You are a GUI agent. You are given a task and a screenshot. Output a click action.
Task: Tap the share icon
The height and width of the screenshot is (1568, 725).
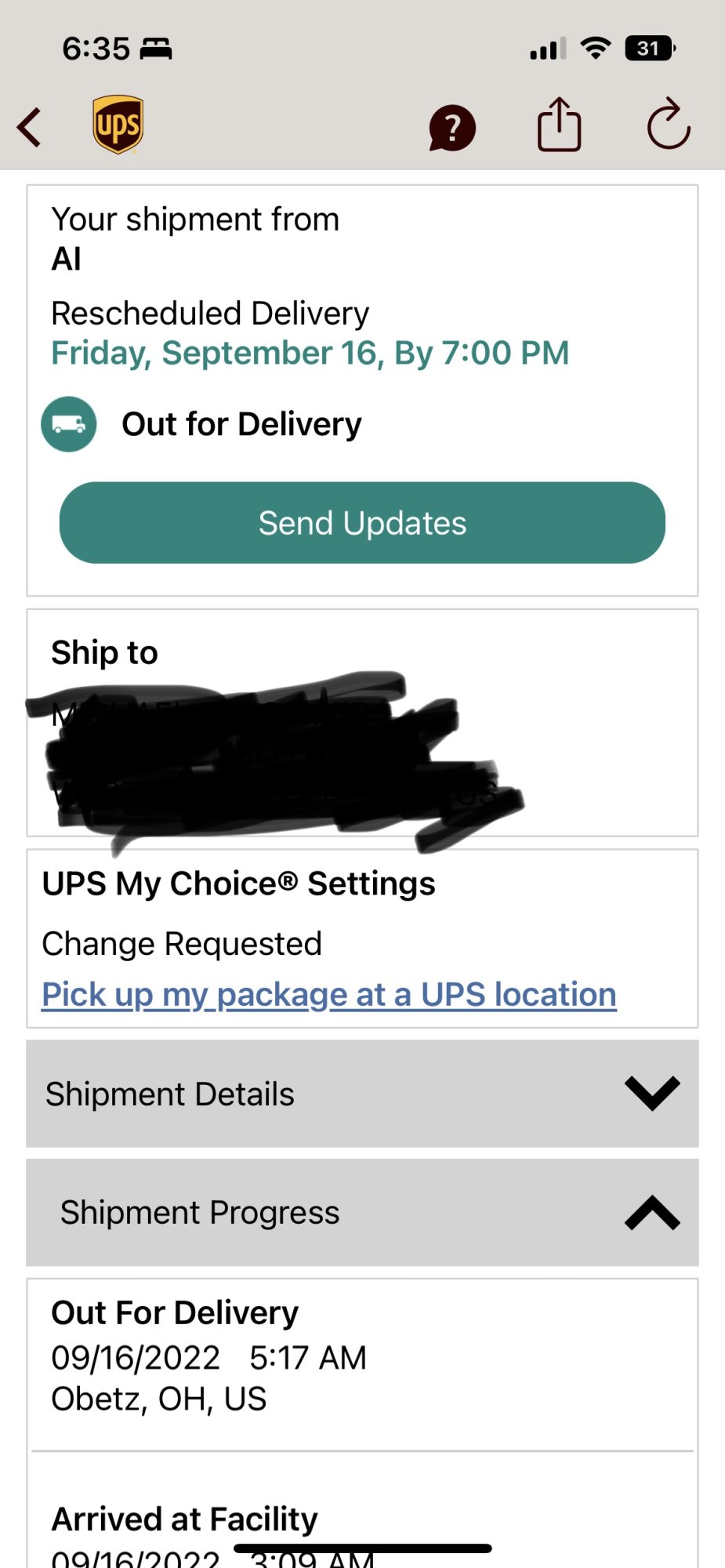coord(559,125)
